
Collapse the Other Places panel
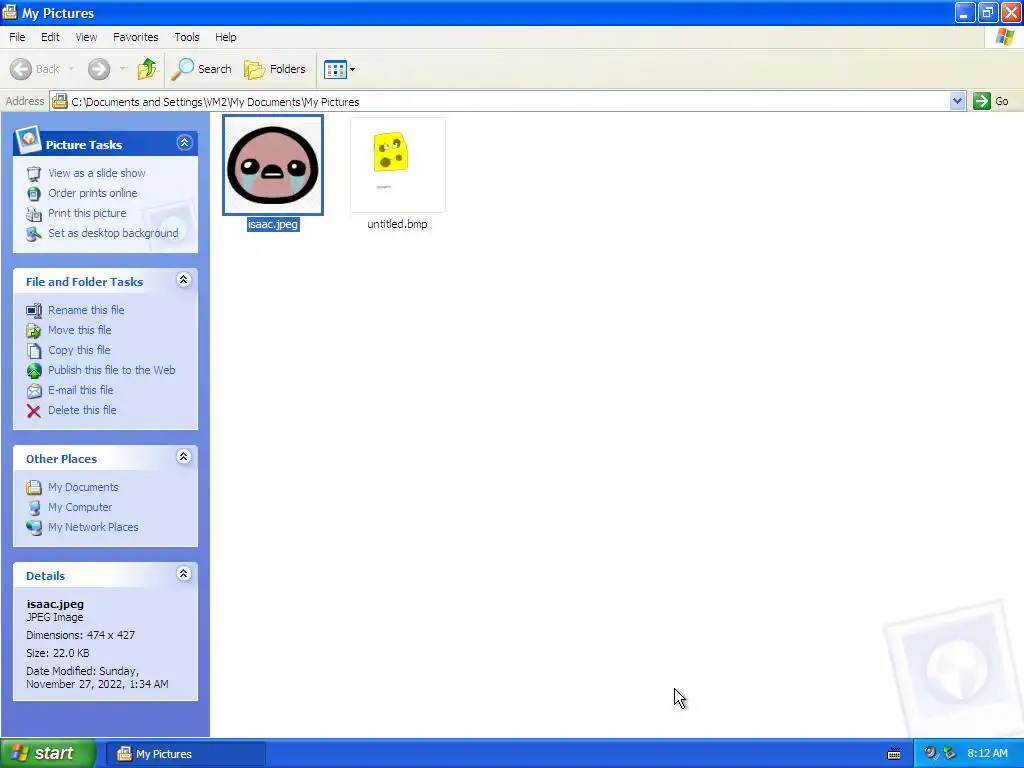pyautogui.click(x=184, y=457)
